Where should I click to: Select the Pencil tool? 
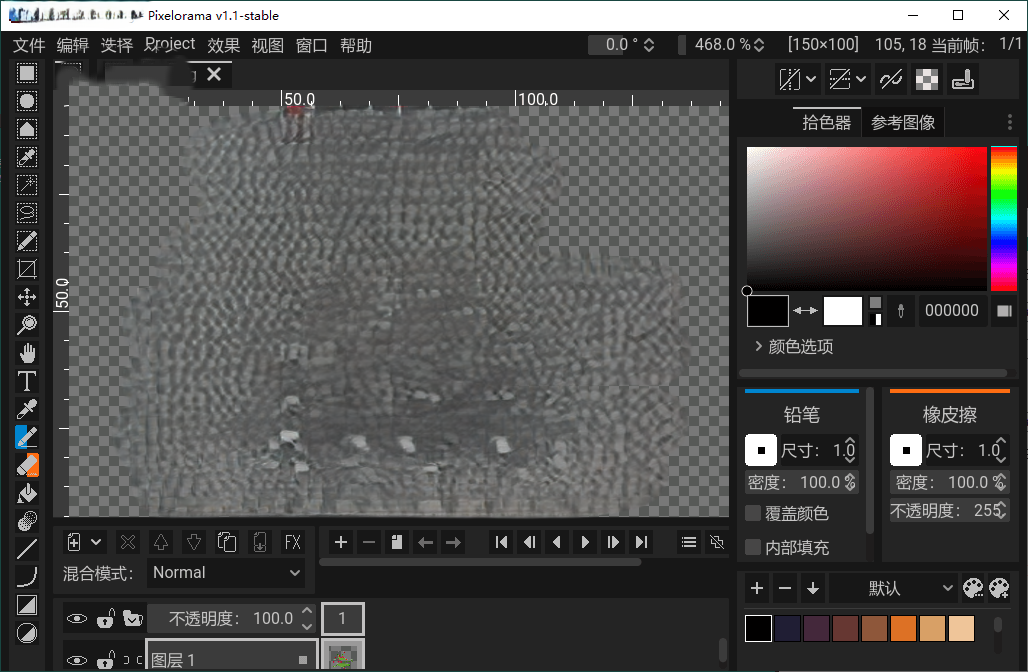27,437
